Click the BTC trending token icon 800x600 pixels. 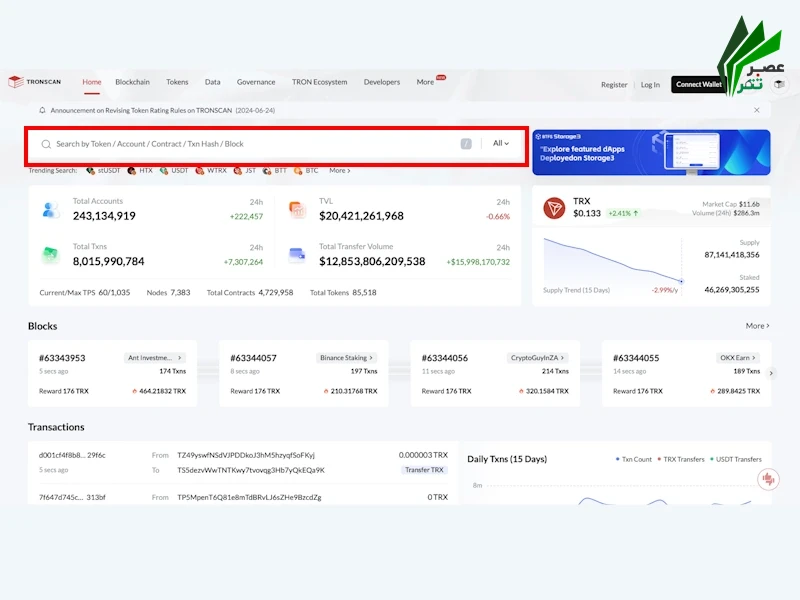pyautogui.click(x=298, y=170)
